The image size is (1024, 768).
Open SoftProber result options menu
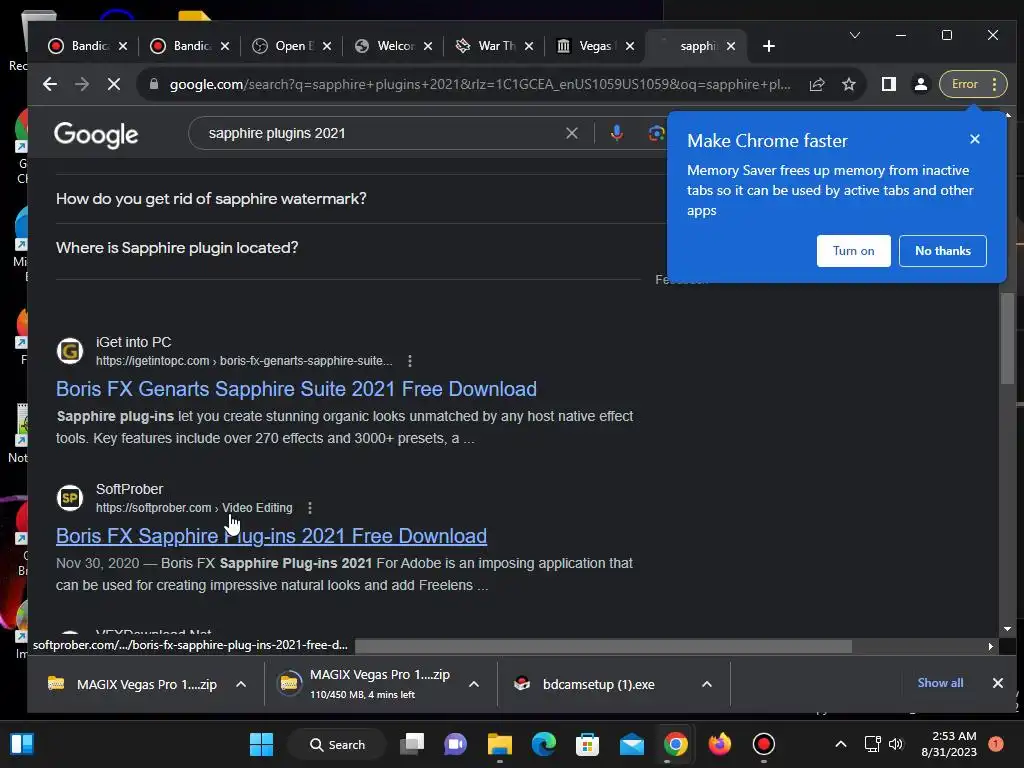[310, 508]
